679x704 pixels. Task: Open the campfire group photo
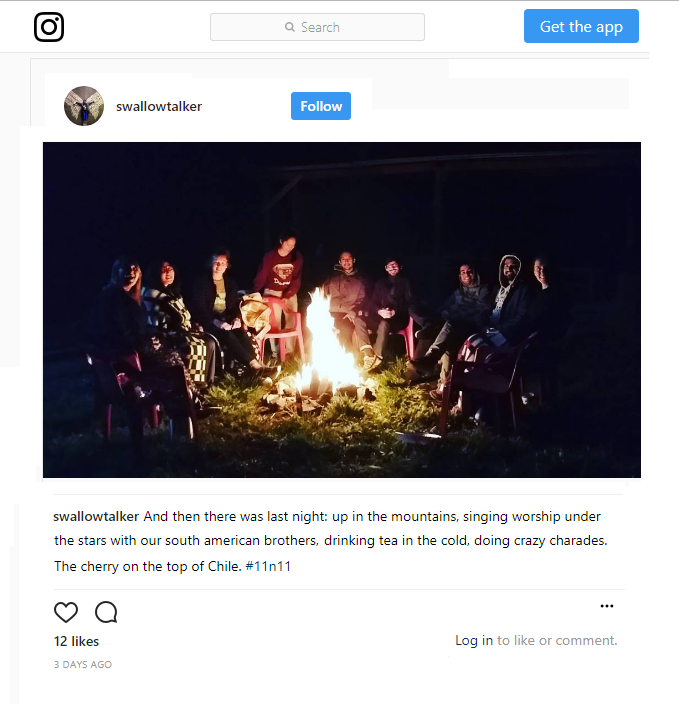(342, 309)
